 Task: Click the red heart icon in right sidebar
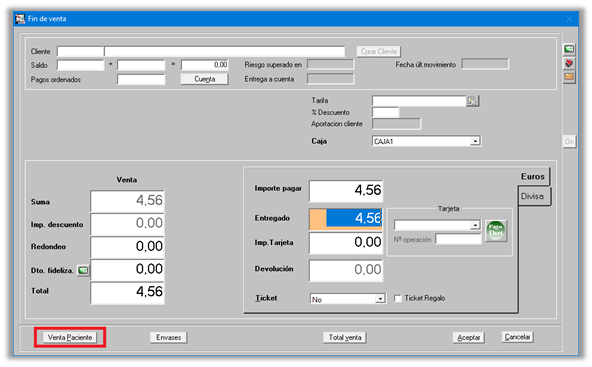pyautogui.click(x=569, y=63)
